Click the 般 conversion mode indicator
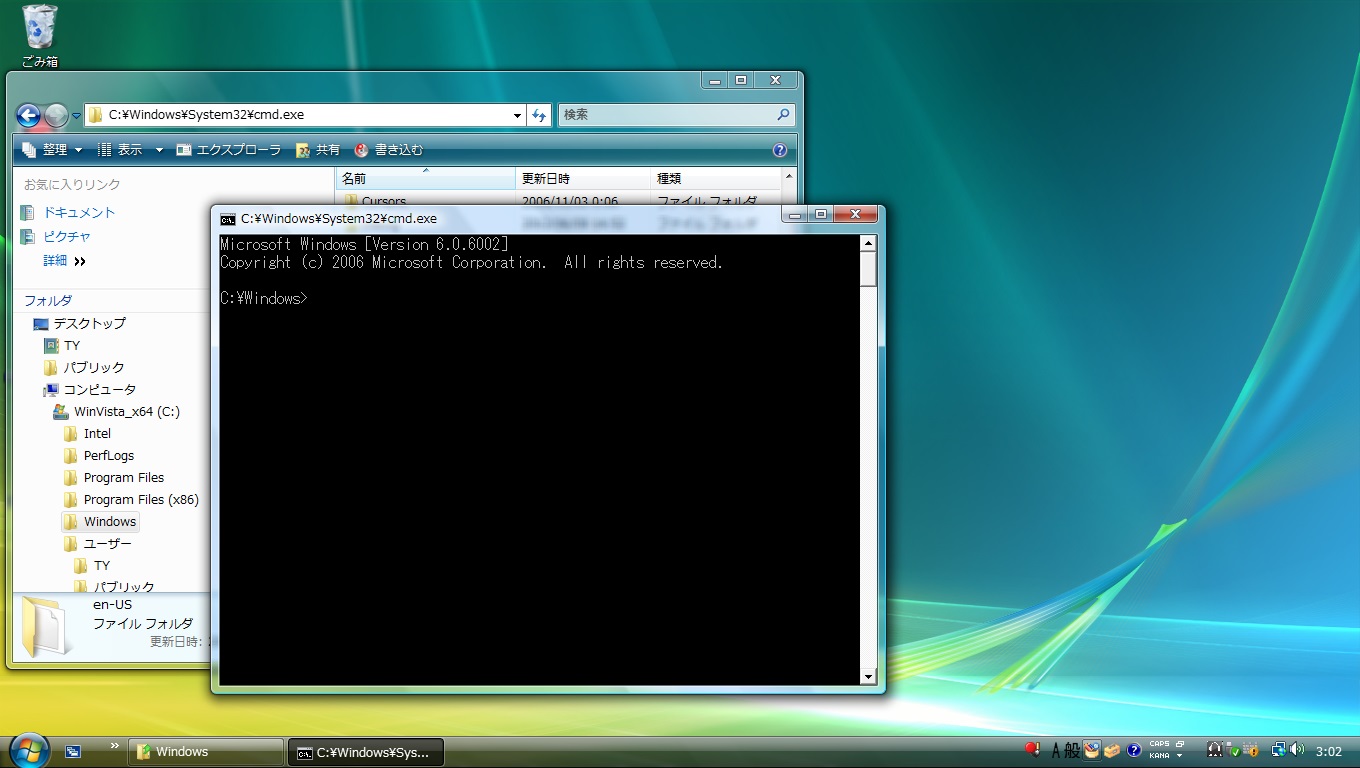1360x768 pixels. (x=1072, y=750)
